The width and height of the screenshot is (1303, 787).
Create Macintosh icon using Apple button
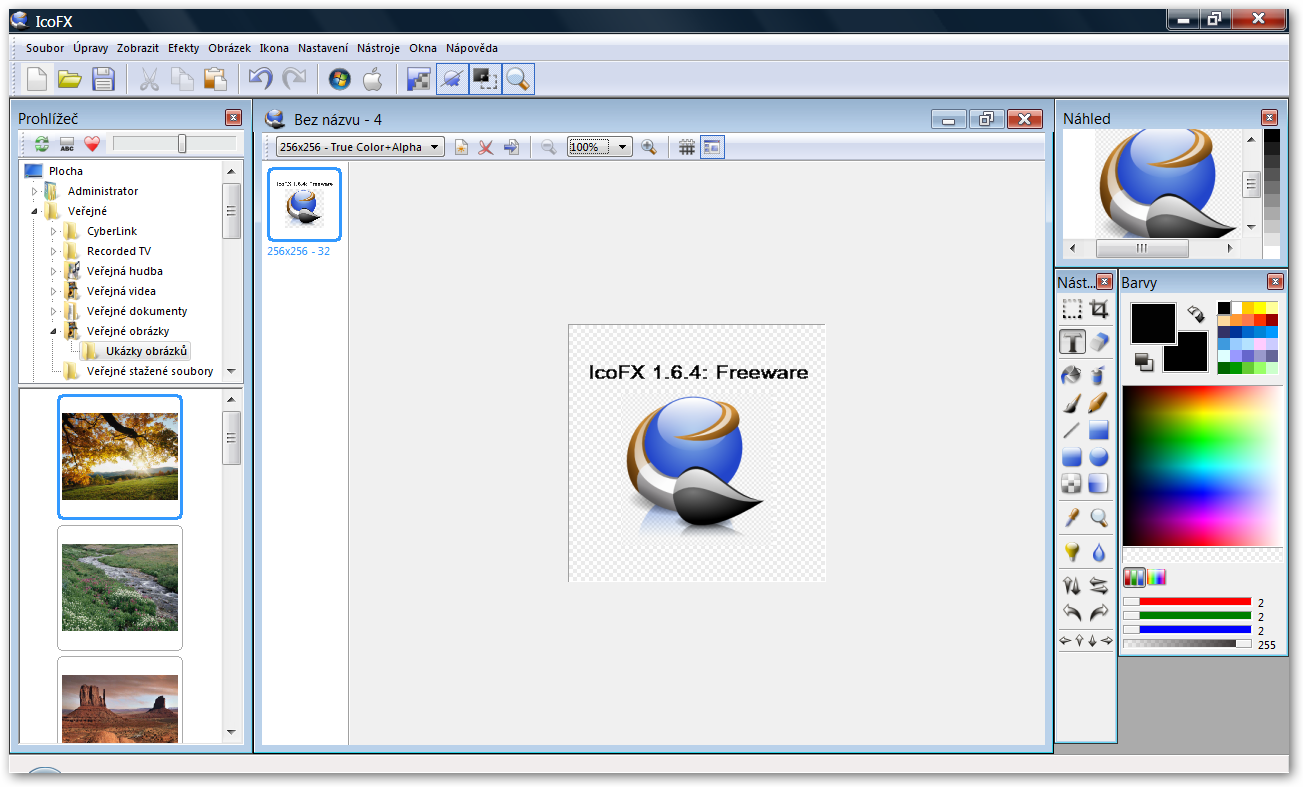372,79
